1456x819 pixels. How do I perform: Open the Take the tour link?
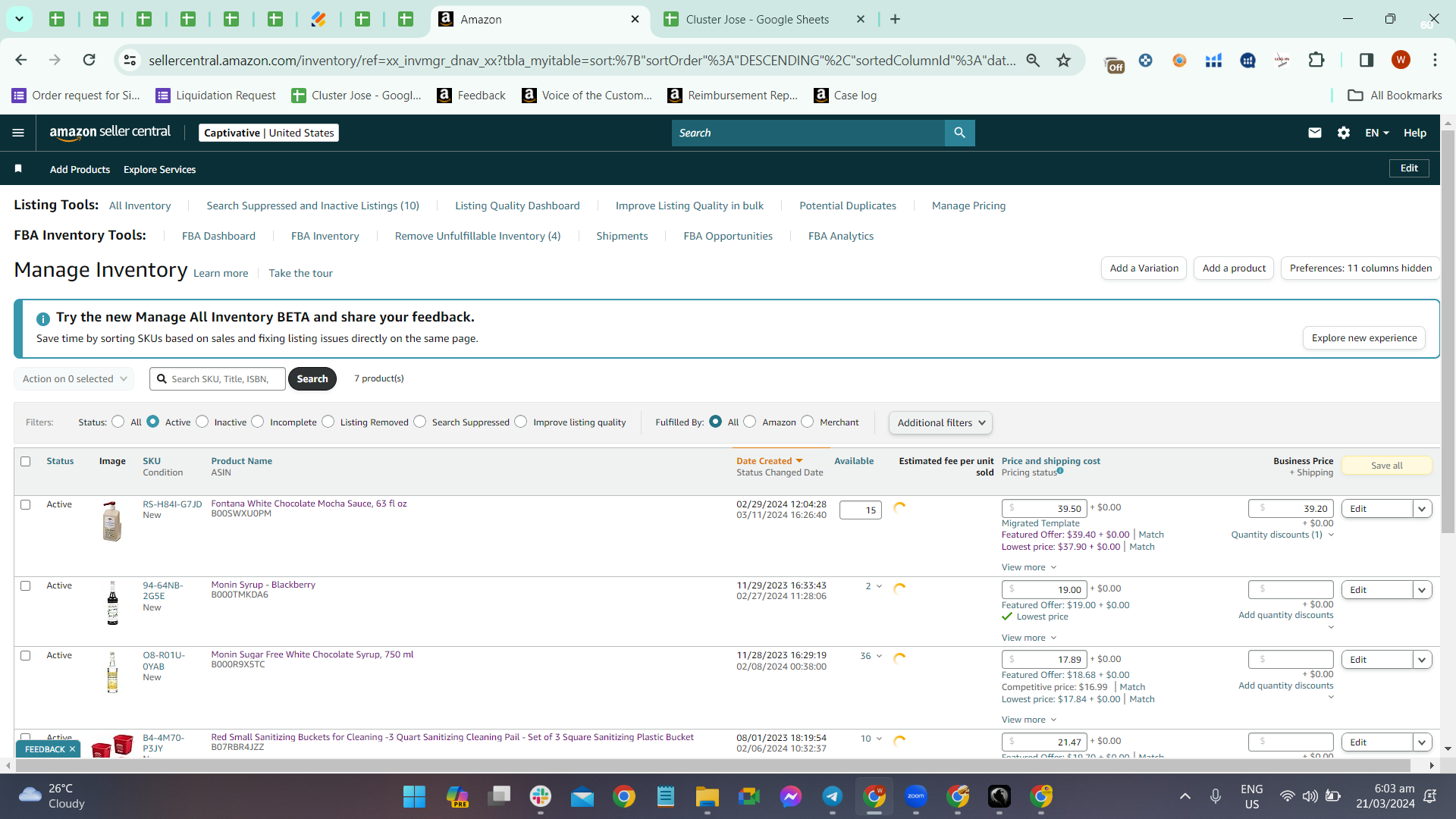[300, 273]
